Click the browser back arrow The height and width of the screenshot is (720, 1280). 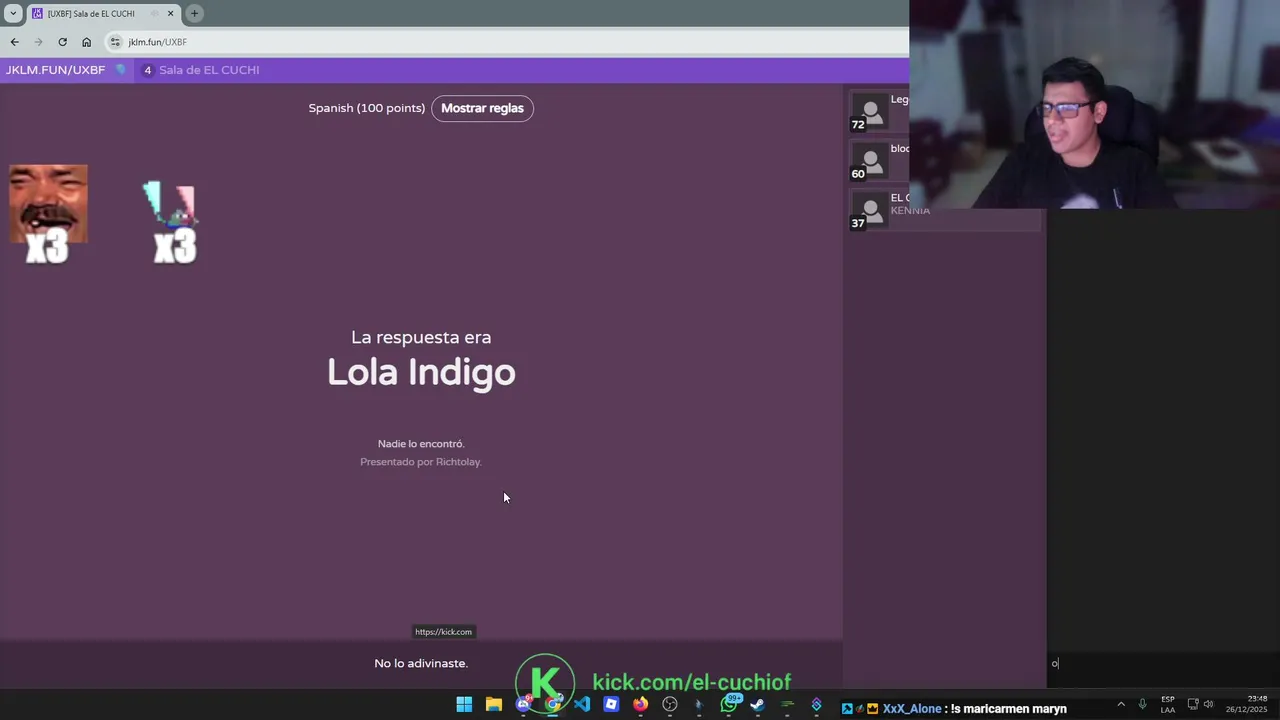[14, 42]
